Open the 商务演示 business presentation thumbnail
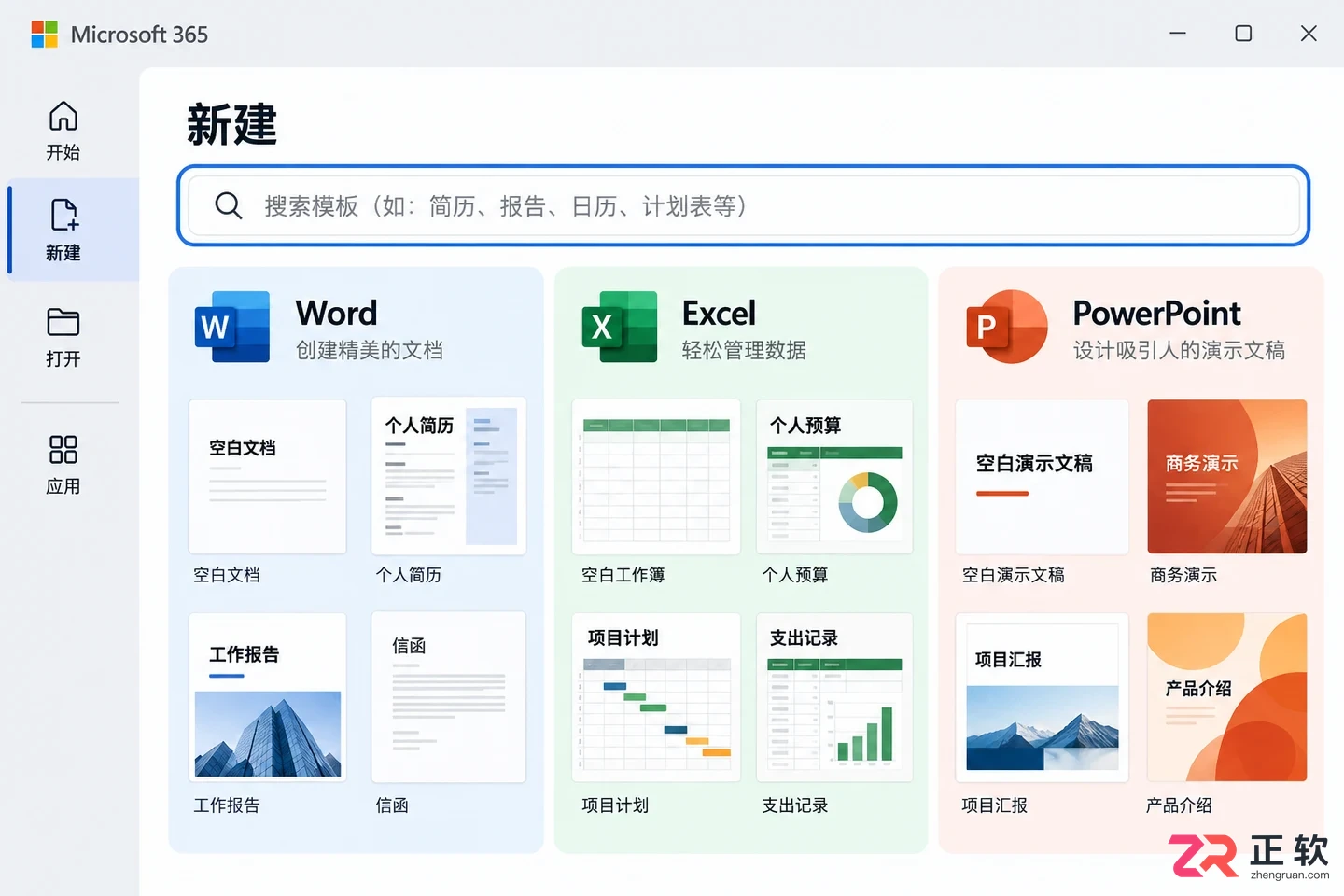The height and width of the screenshot is (896, 1344). [1227, 477]
